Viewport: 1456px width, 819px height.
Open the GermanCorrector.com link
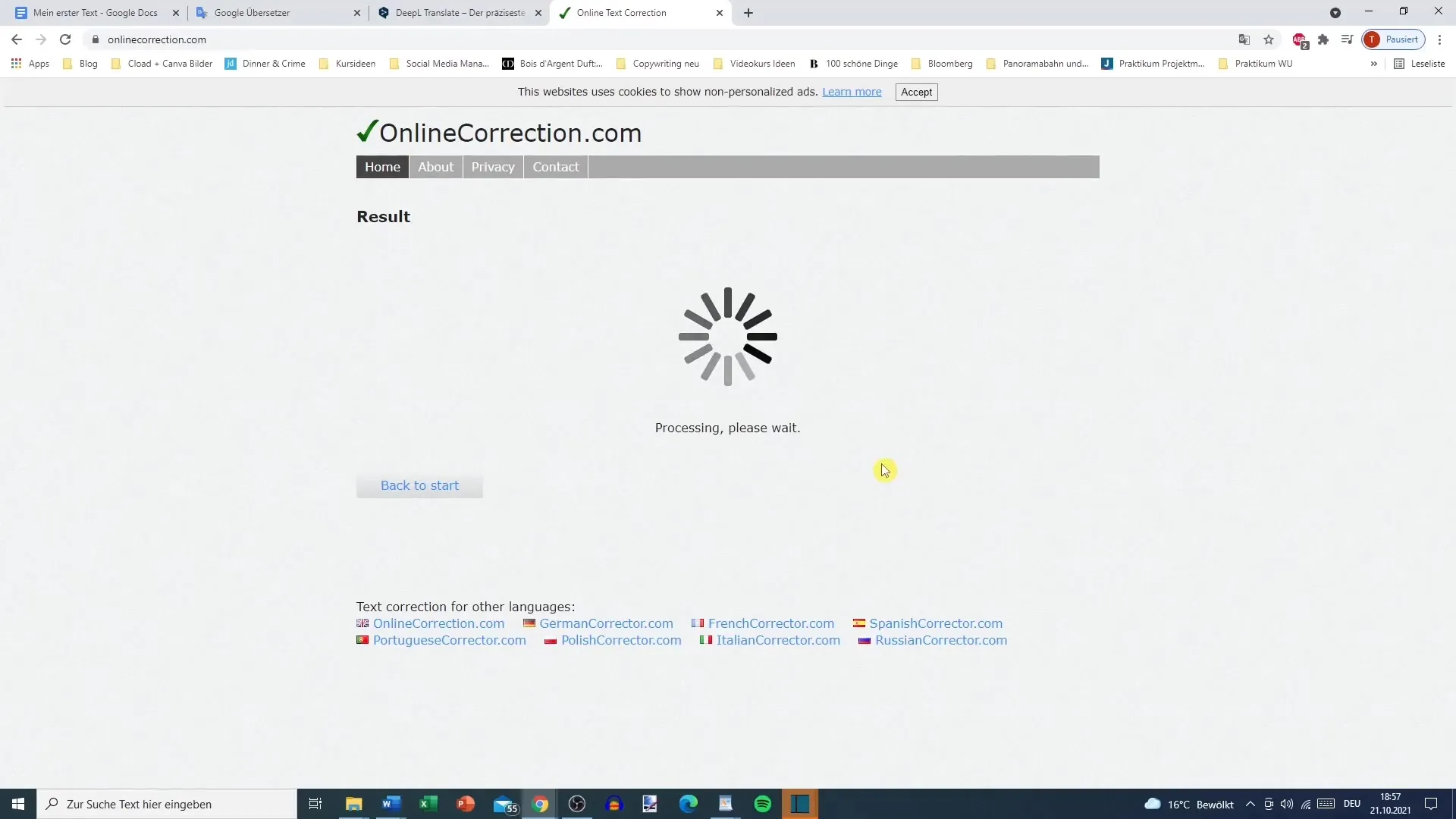607,623
